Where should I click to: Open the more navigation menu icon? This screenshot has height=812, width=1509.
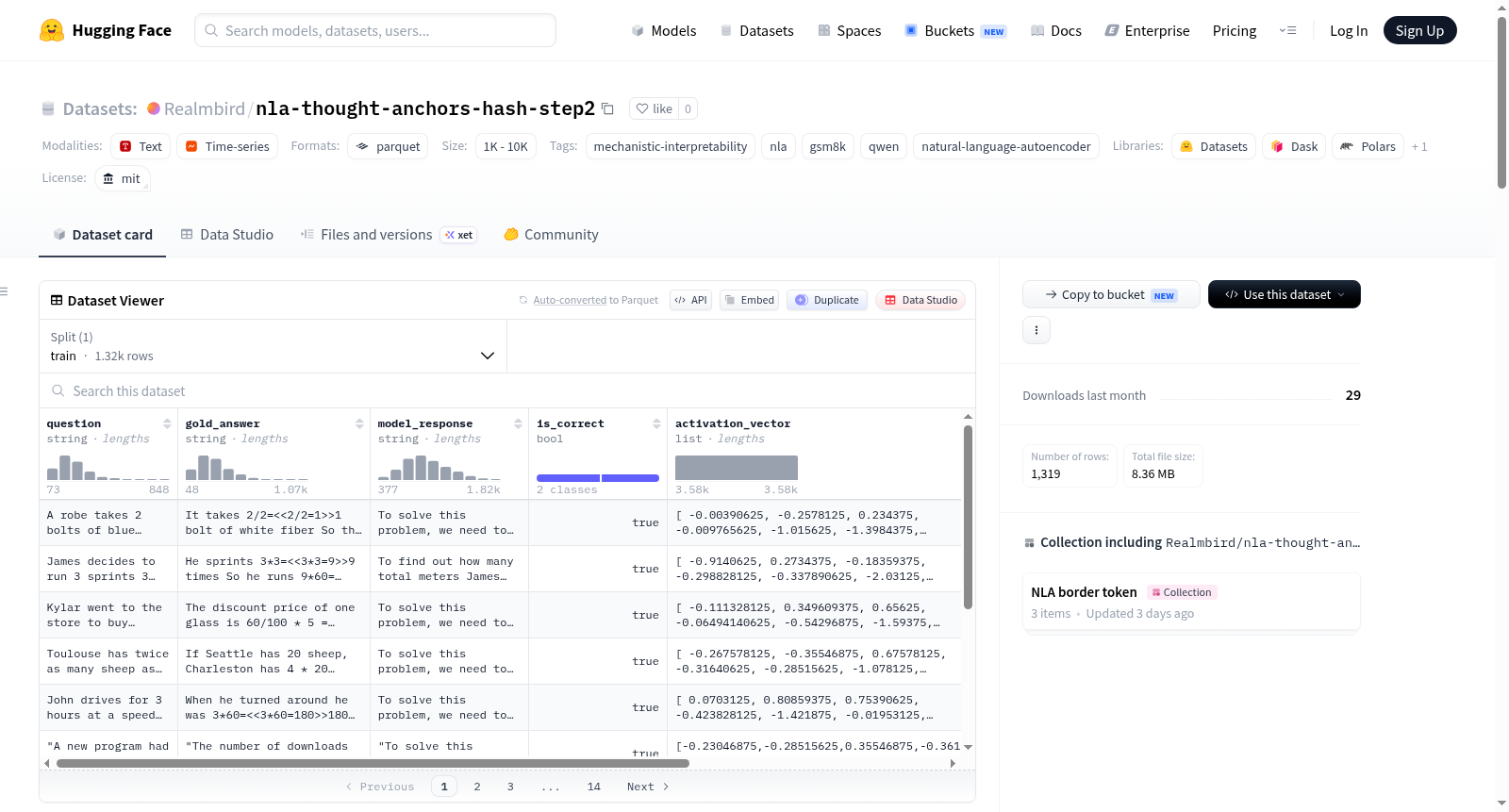point(1287,30)
